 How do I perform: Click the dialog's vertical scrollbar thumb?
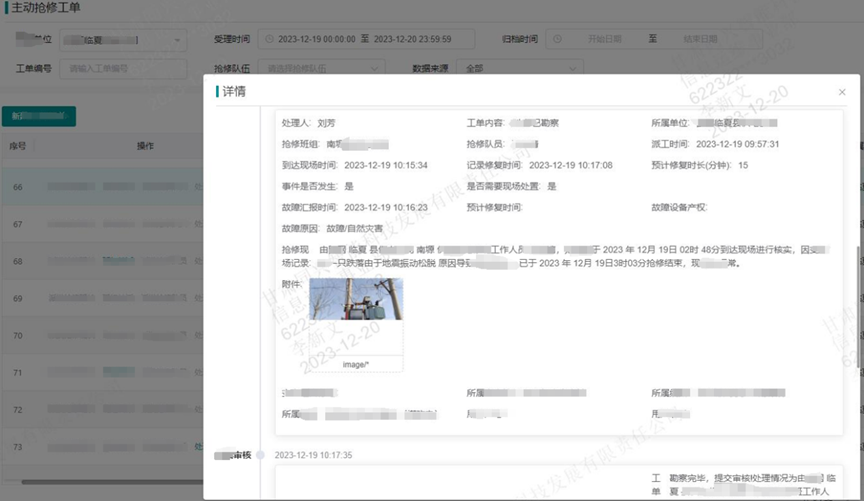(857, 306)
